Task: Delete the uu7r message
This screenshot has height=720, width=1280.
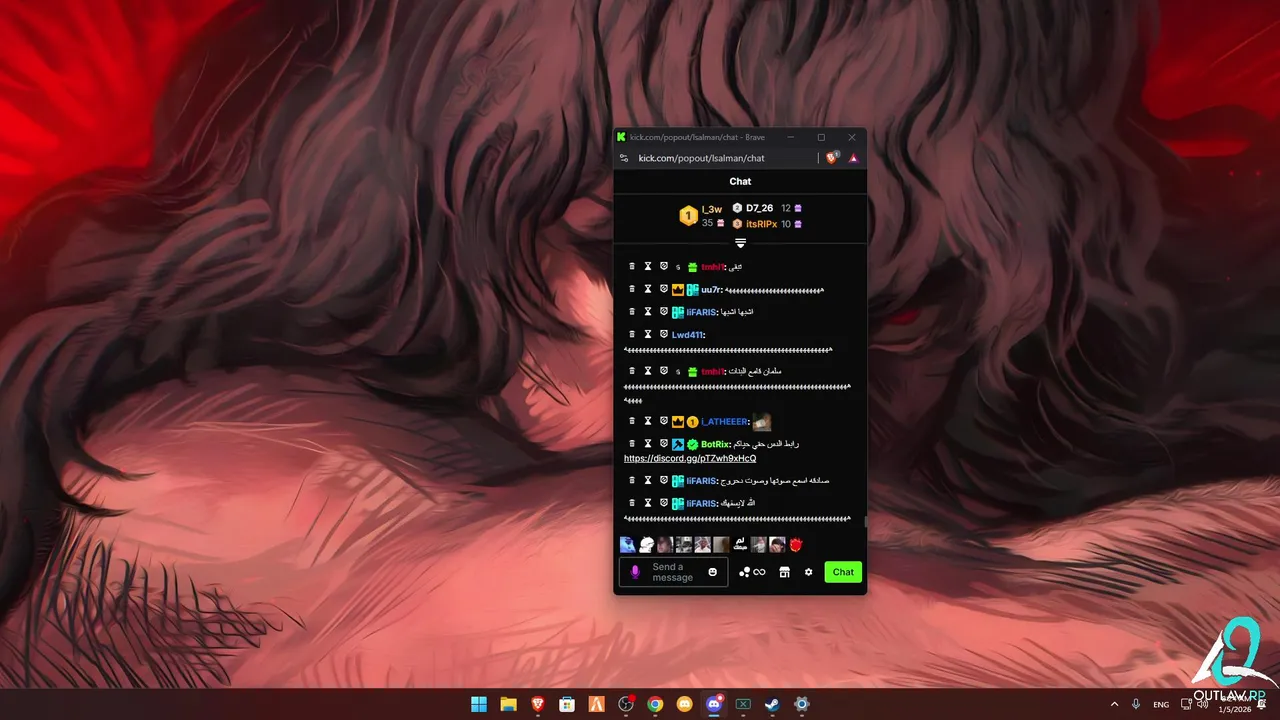Action: [x=632, y=289]
